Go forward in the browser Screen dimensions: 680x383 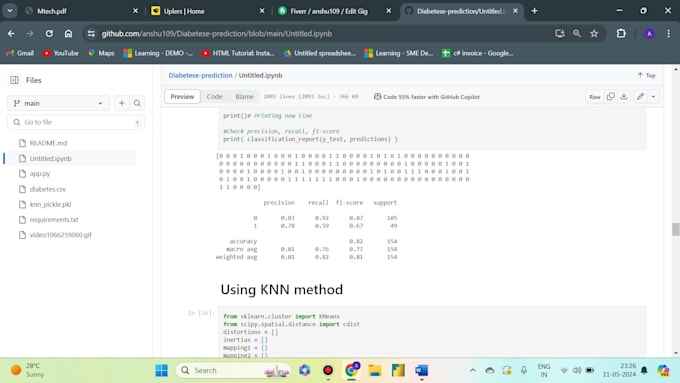click(30, 33)
